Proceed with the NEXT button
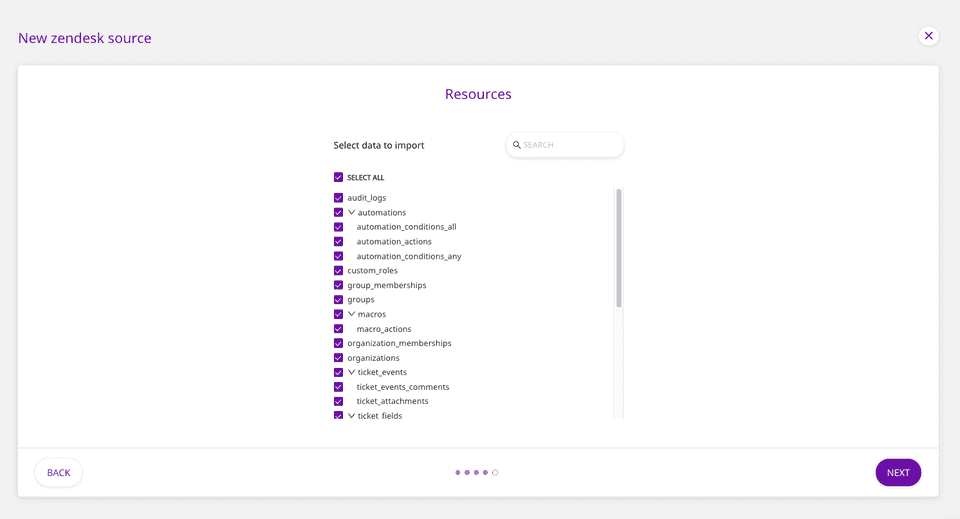Viewport: 960px width, 519px height. click(898, 472)
